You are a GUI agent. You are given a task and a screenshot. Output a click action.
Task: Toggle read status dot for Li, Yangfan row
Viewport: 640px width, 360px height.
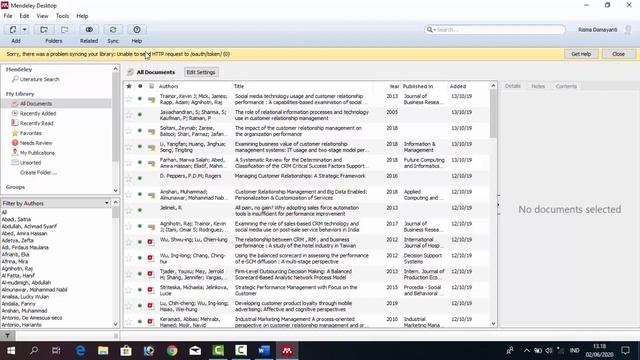(x=140, y=147)
